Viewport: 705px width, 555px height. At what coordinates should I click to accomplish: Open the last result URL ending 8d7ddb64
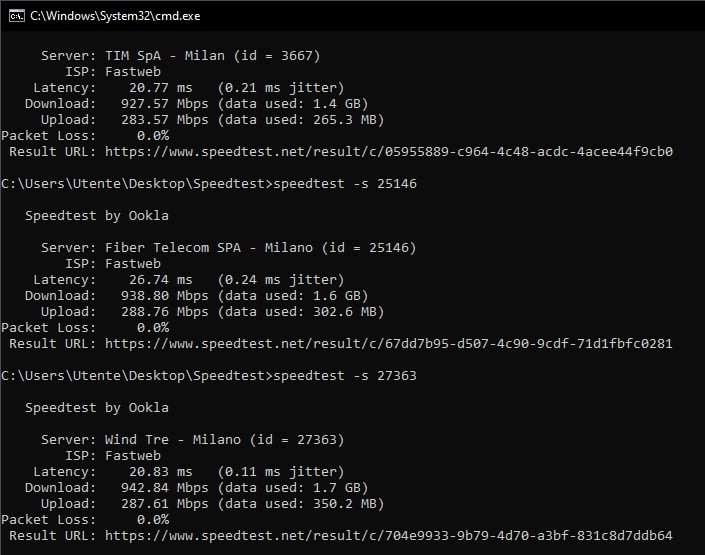pos(388,536)
